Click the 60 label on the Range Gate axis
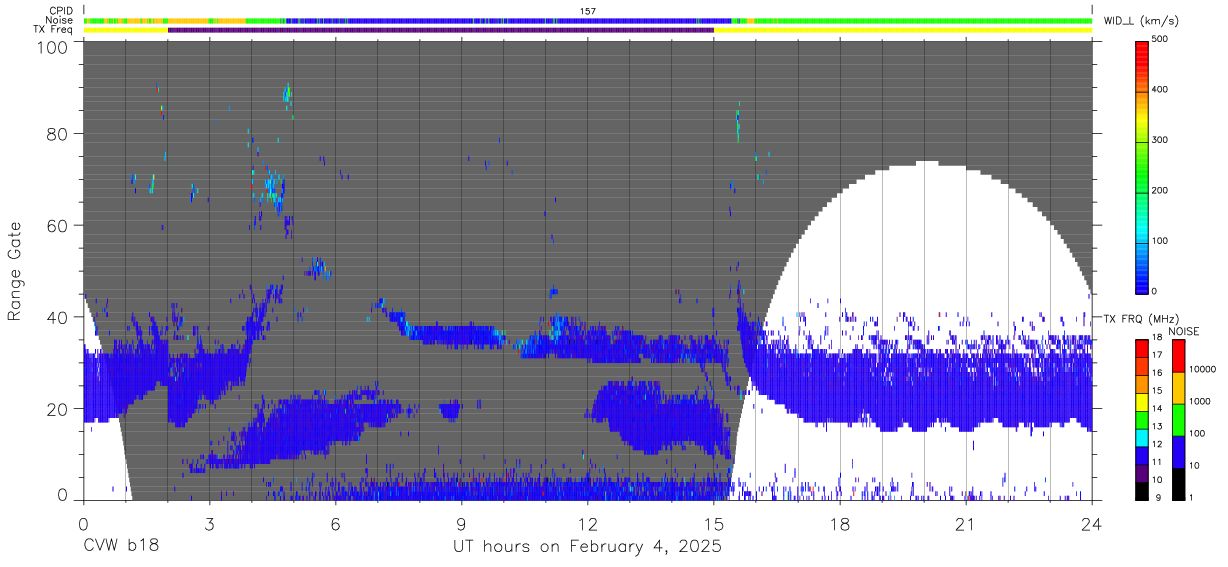The image size is (1228, 567). tap(56, 225)
